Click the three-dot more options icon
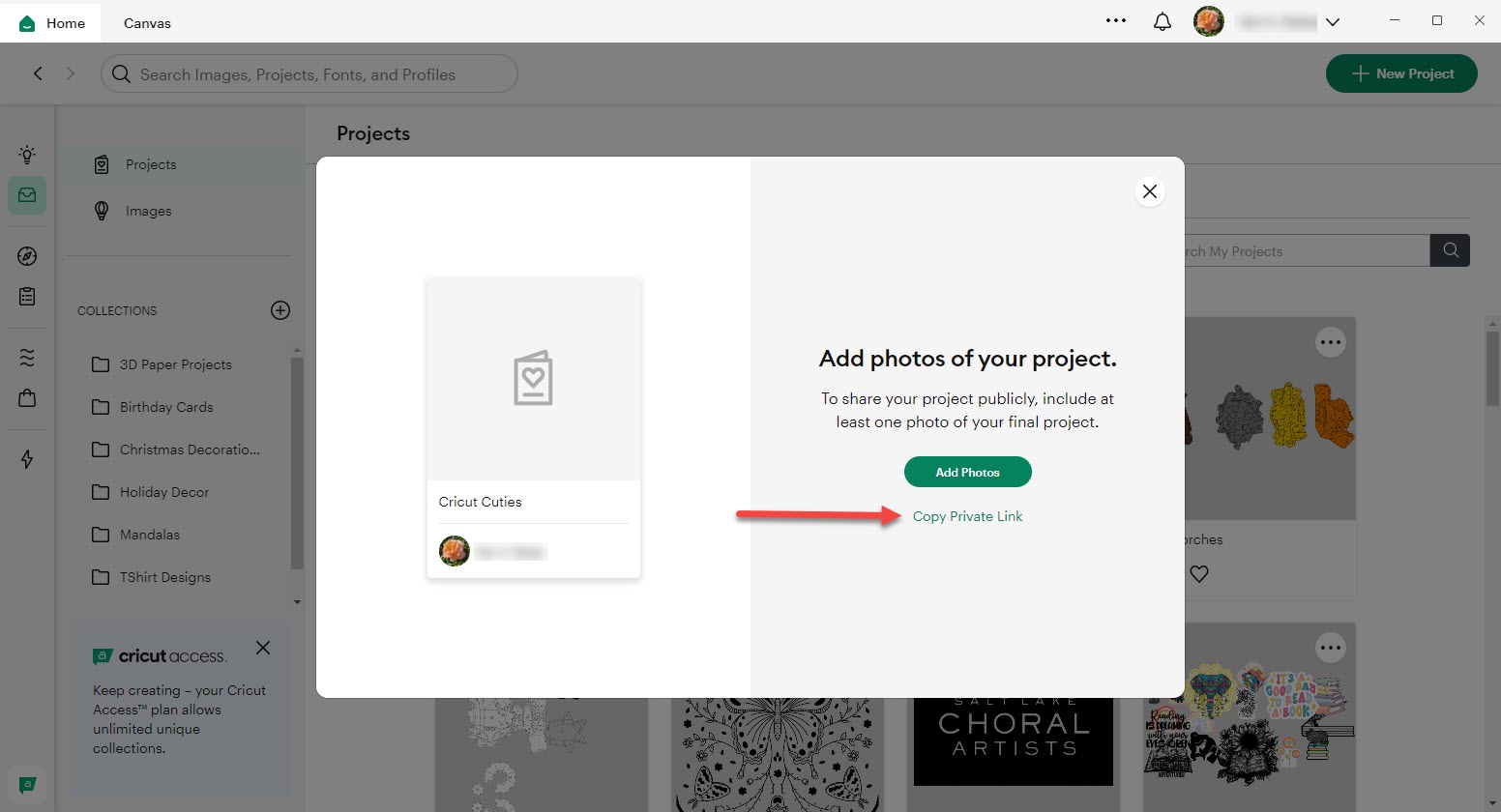 pyautogui.click(x=1116, y=20)
